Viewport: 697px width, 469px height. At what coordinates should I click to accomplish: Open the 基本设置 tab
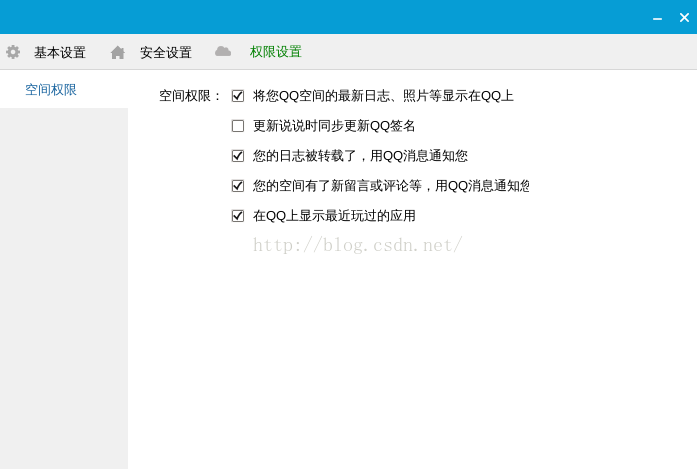60,52
